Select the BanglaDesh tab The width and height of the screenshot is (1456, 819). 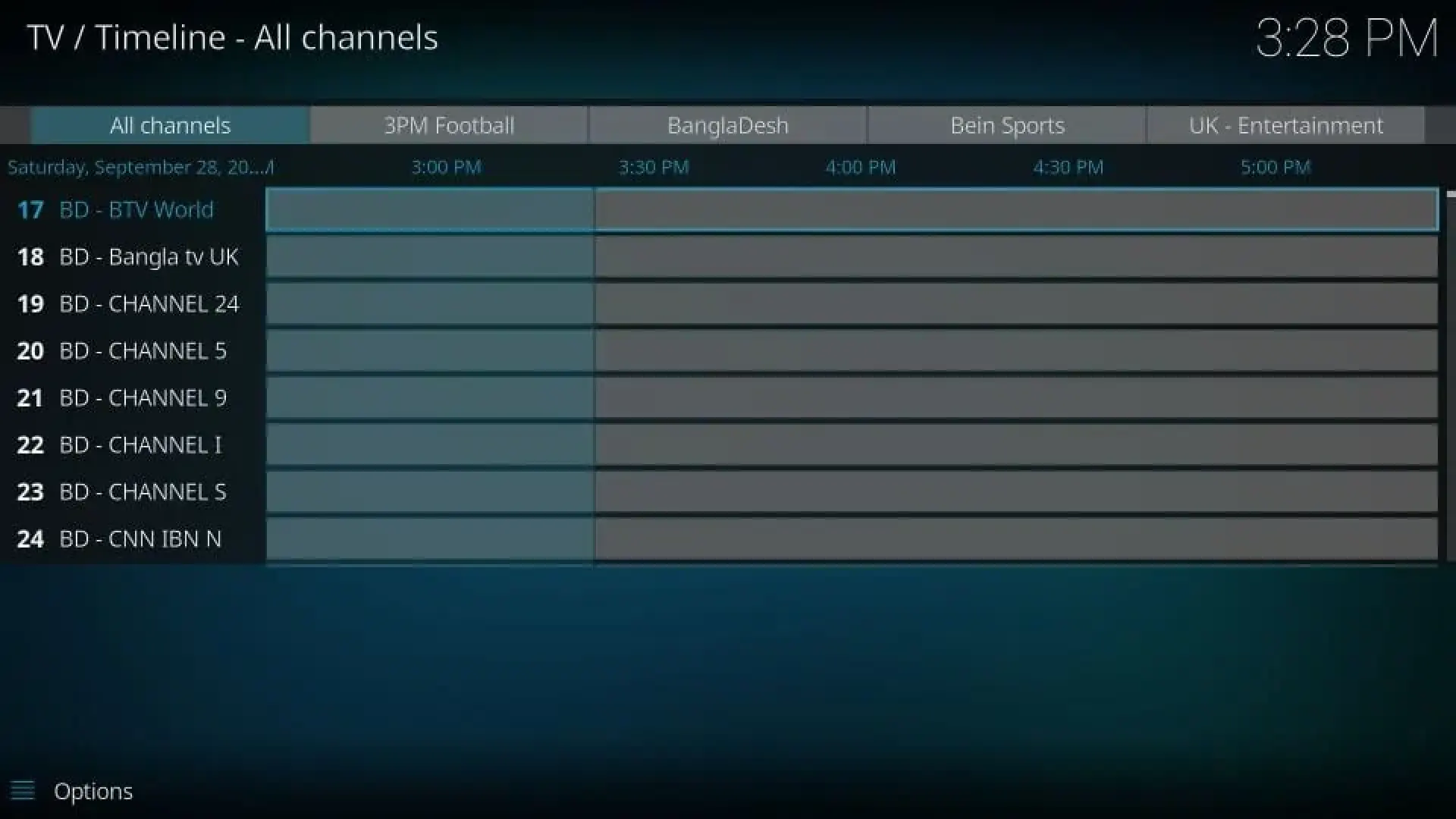pos(728,125)
